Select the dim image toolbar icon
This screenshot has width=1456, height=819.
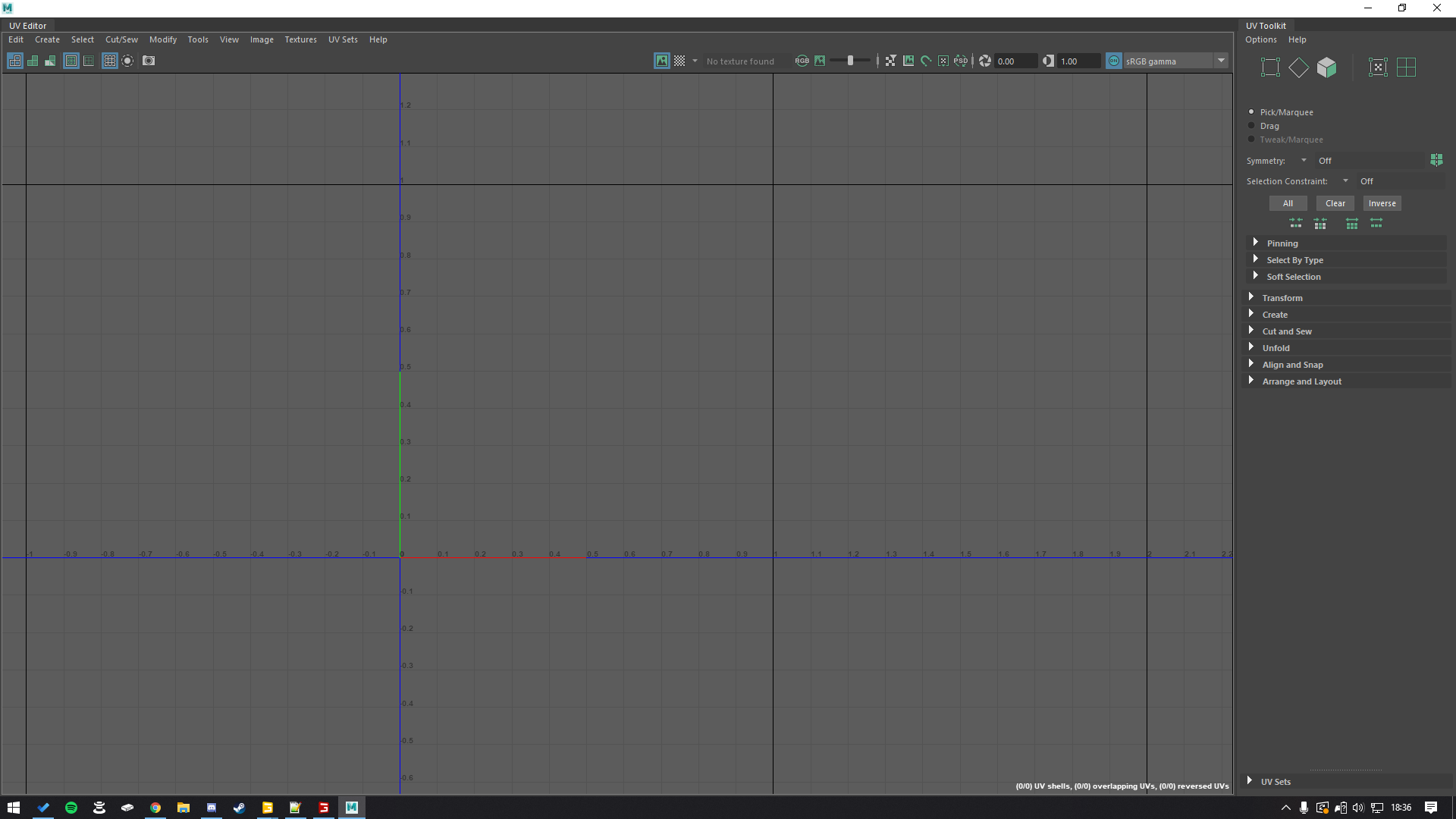pyautogui.click(x=821, y=61)
